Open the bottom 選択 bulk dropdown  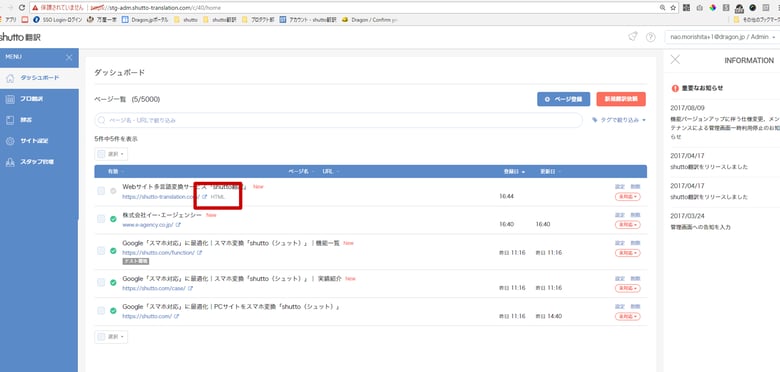(111, 337)
